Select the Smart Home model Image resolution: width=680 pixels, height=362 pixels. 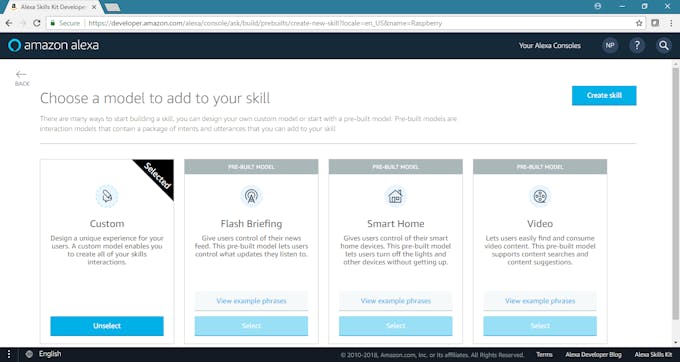click(396, 326)
